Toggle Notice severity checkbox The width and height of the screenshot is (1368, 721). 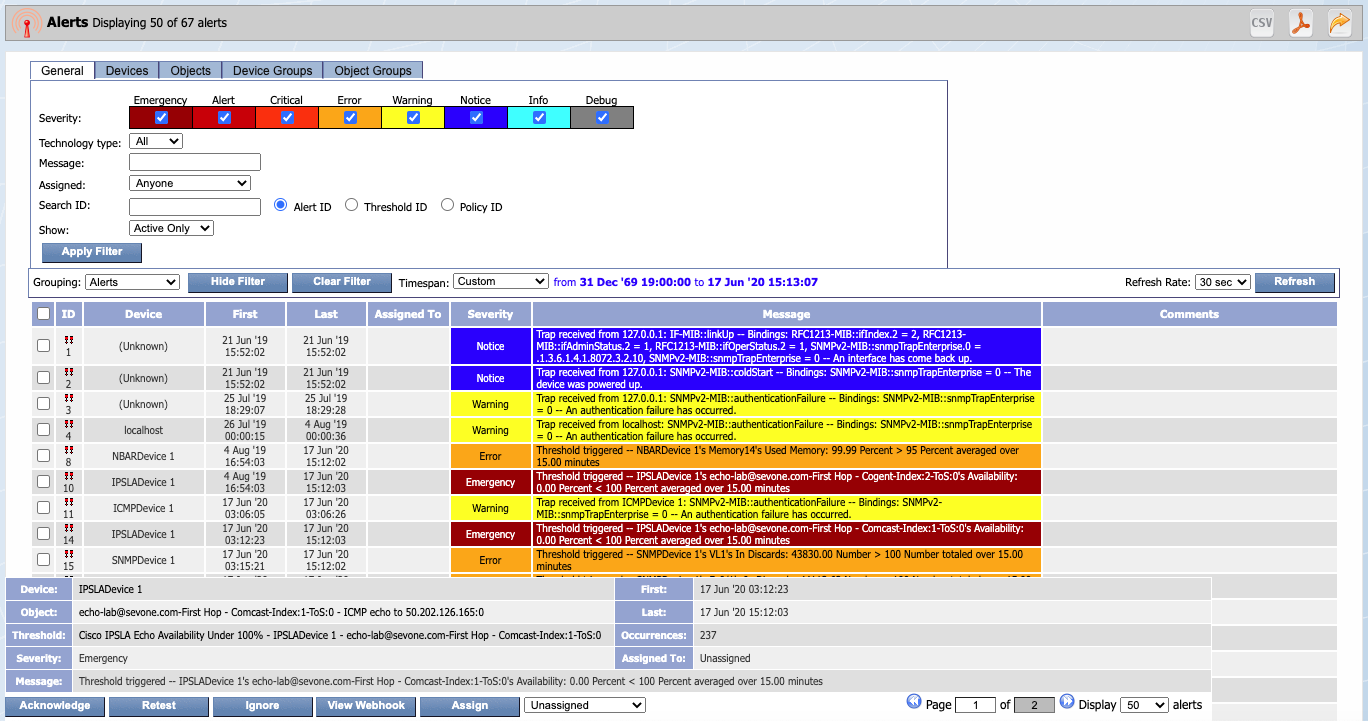coord(476,118)
